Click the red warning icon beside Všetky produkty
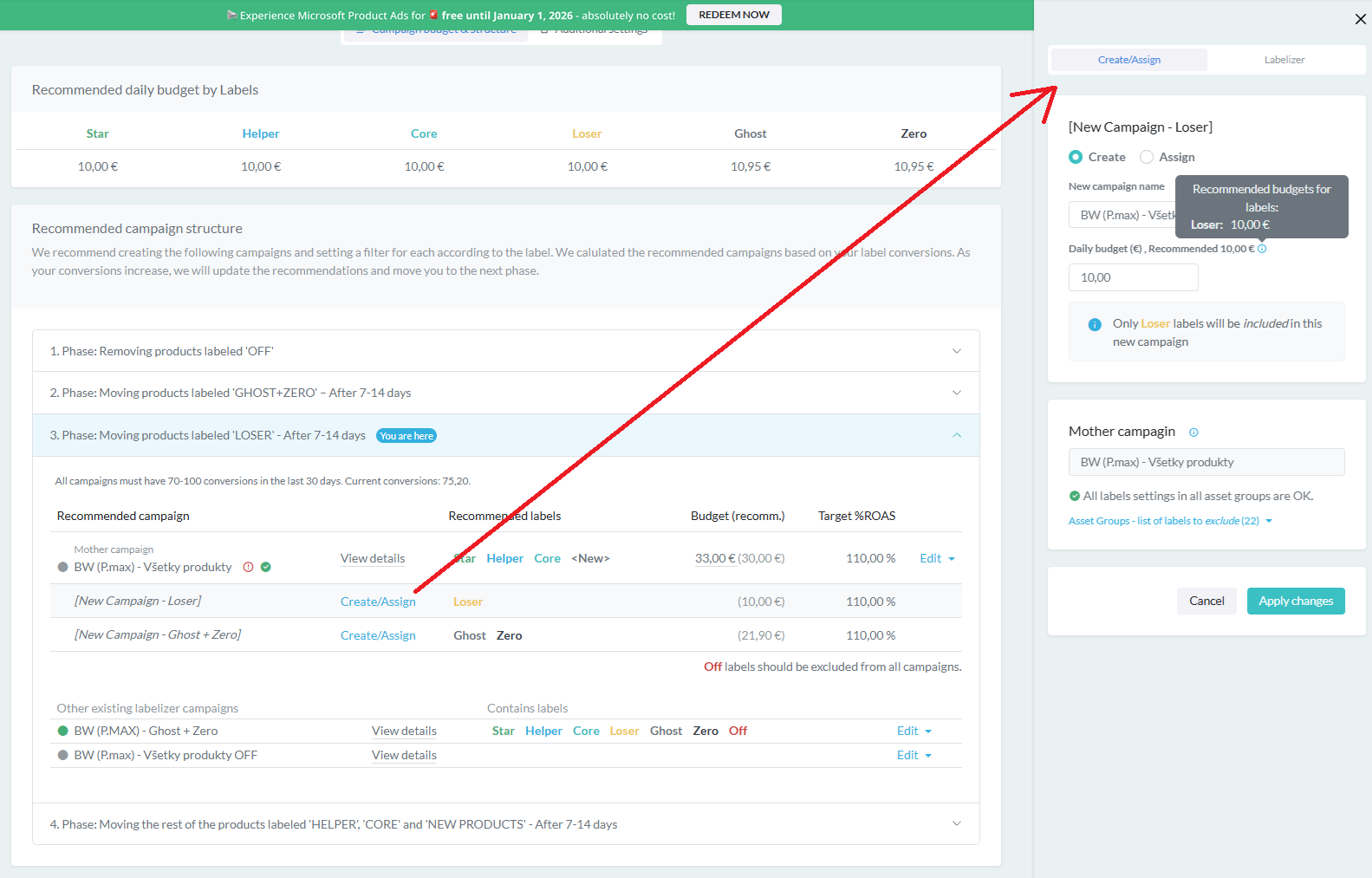Screen dimensions: 1372x878 [x=249, y=567]
